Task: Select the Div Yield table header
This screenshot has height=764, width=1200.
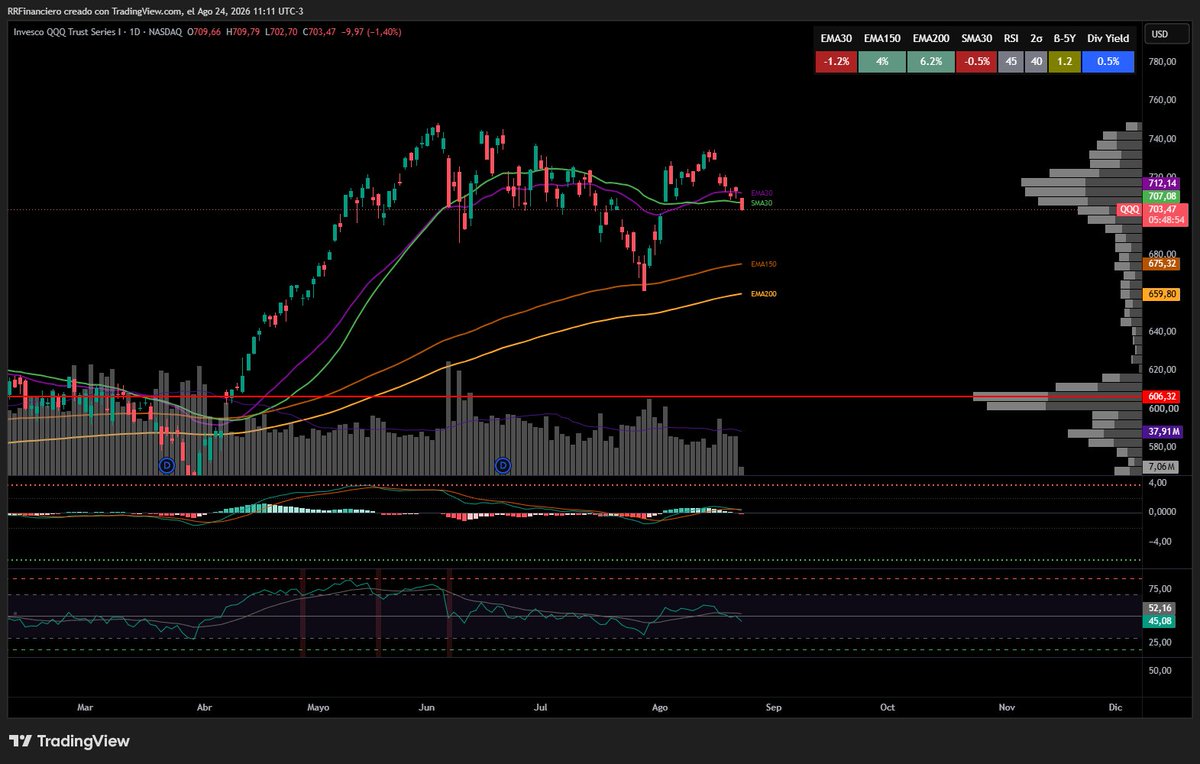Action: coord(1107,39)
